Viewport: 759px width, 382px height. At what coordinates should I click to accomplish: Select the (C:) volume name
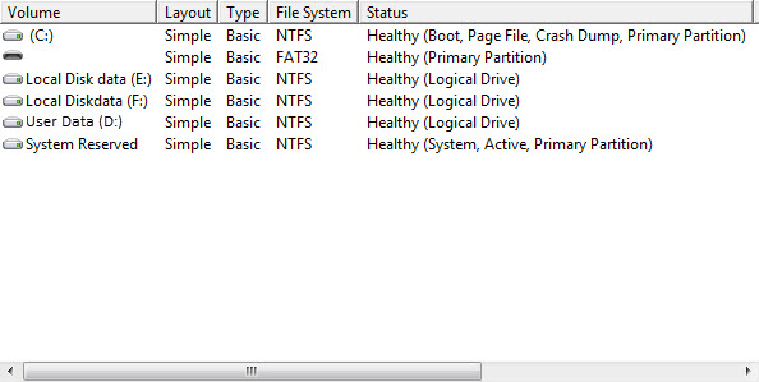coord(41,36)
